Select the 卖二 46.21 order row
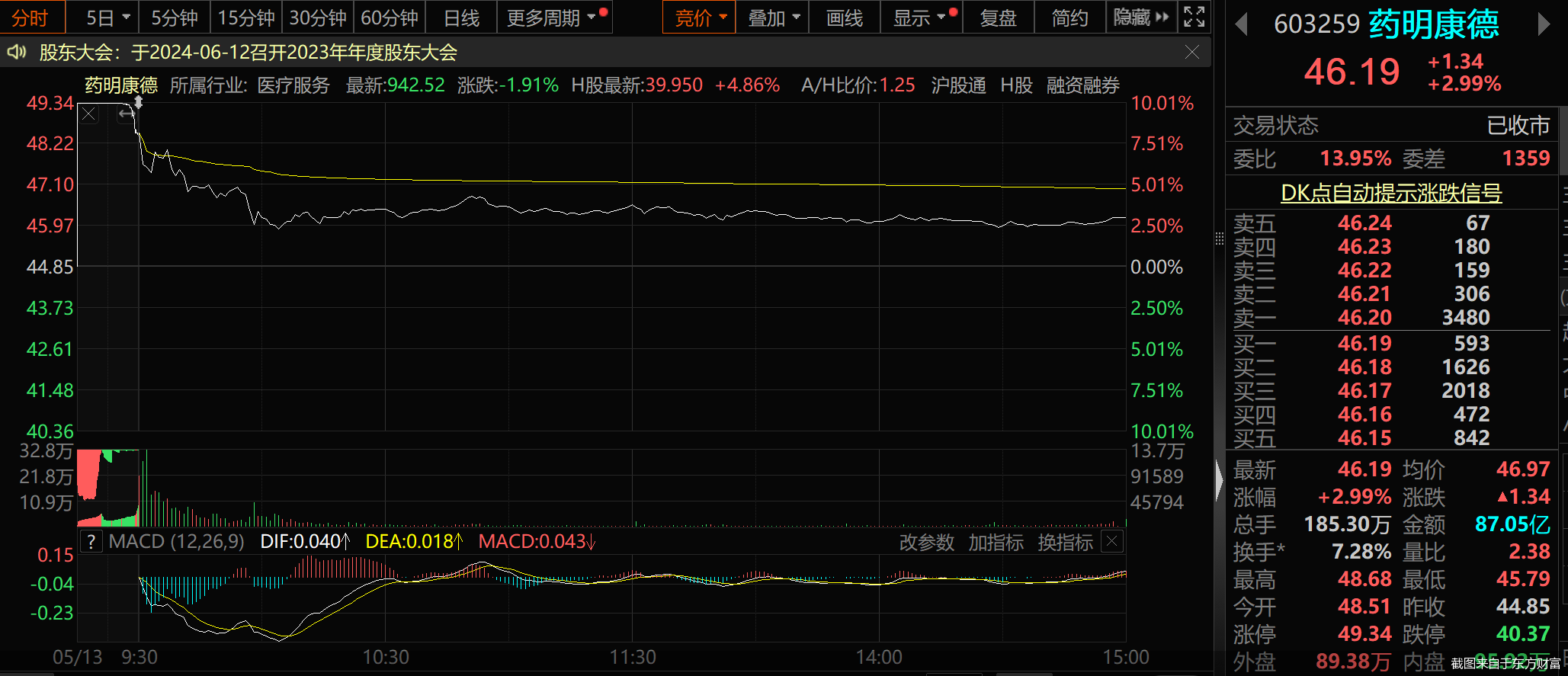The width and height of the screenshot is (1568, 676). [x=1392, y=294]
